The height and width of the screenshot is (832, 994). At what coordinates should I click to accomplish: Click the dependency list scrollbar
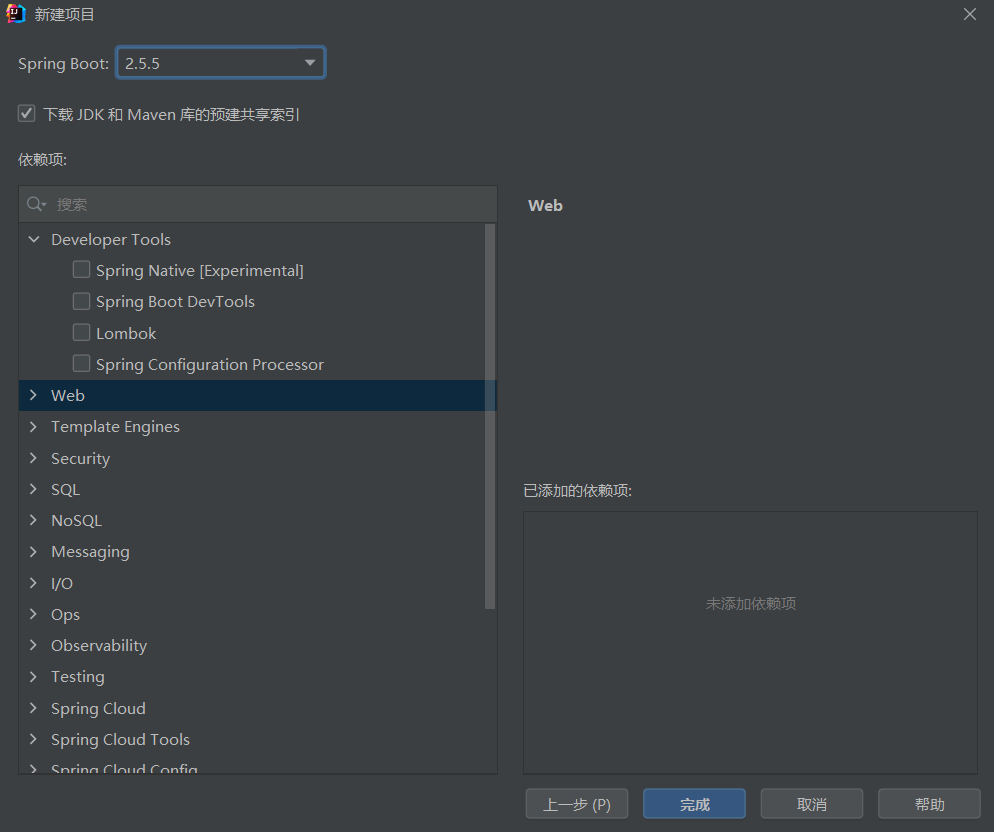[x=489, y=416]
